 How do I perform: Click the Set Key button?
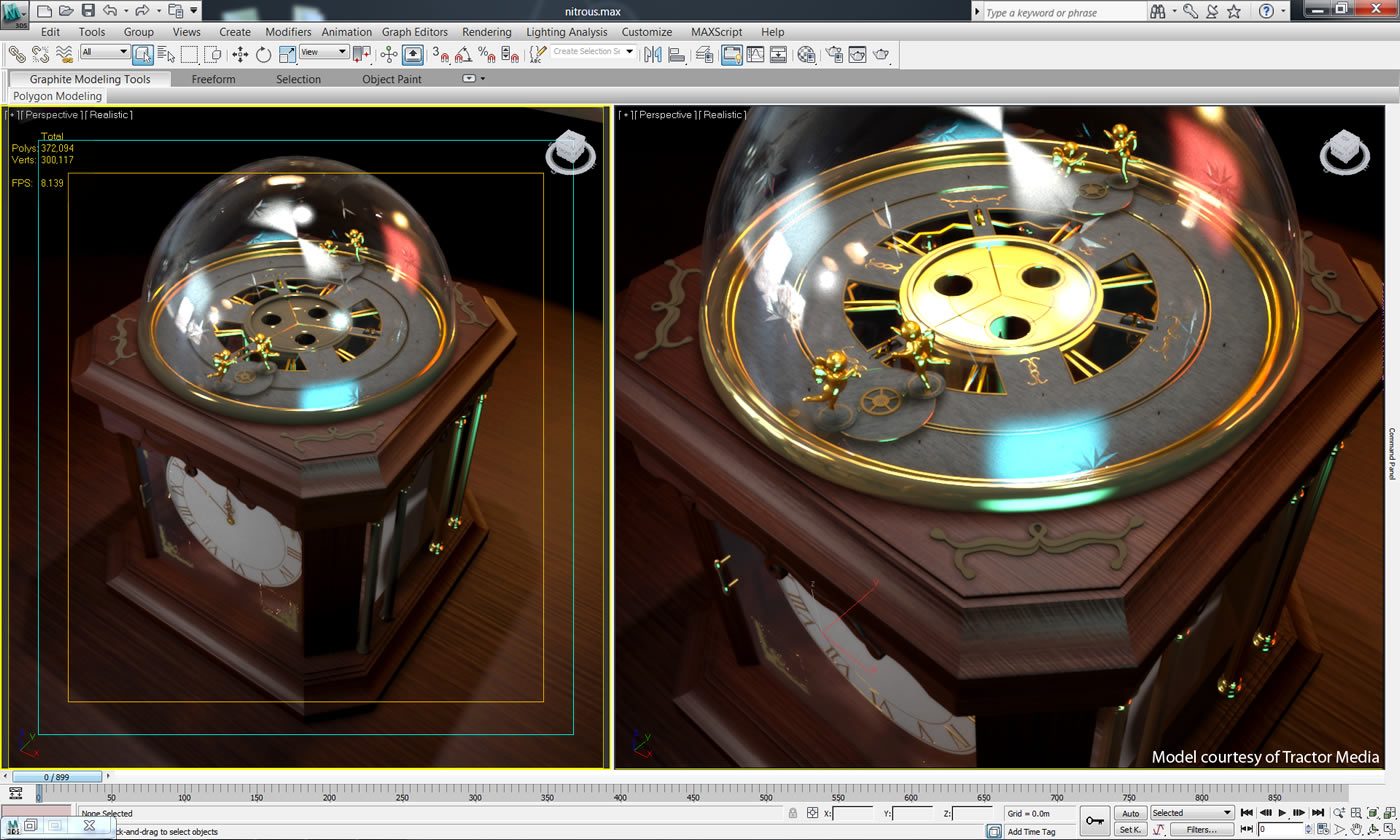click(1130, 829)
